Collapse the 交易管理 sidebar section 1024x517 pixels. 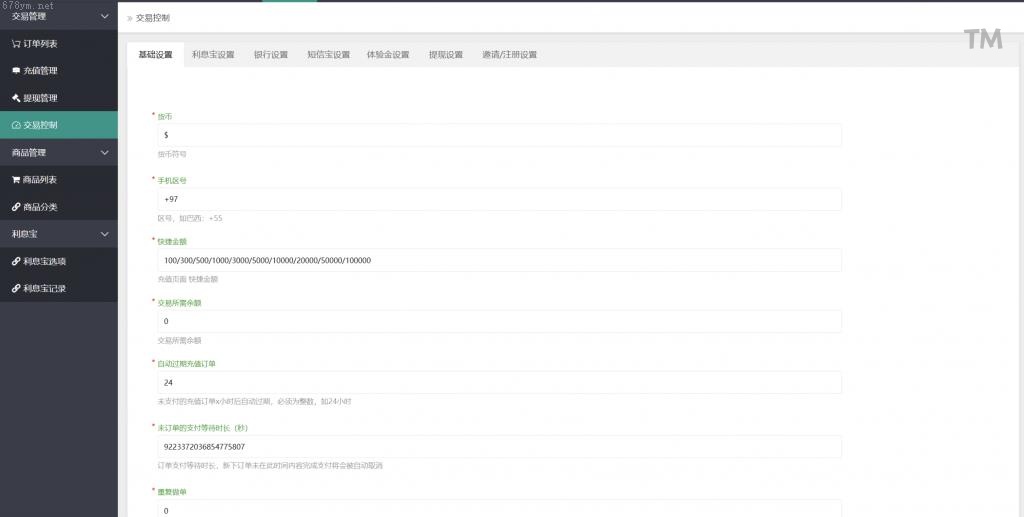[x=105, y=16]
